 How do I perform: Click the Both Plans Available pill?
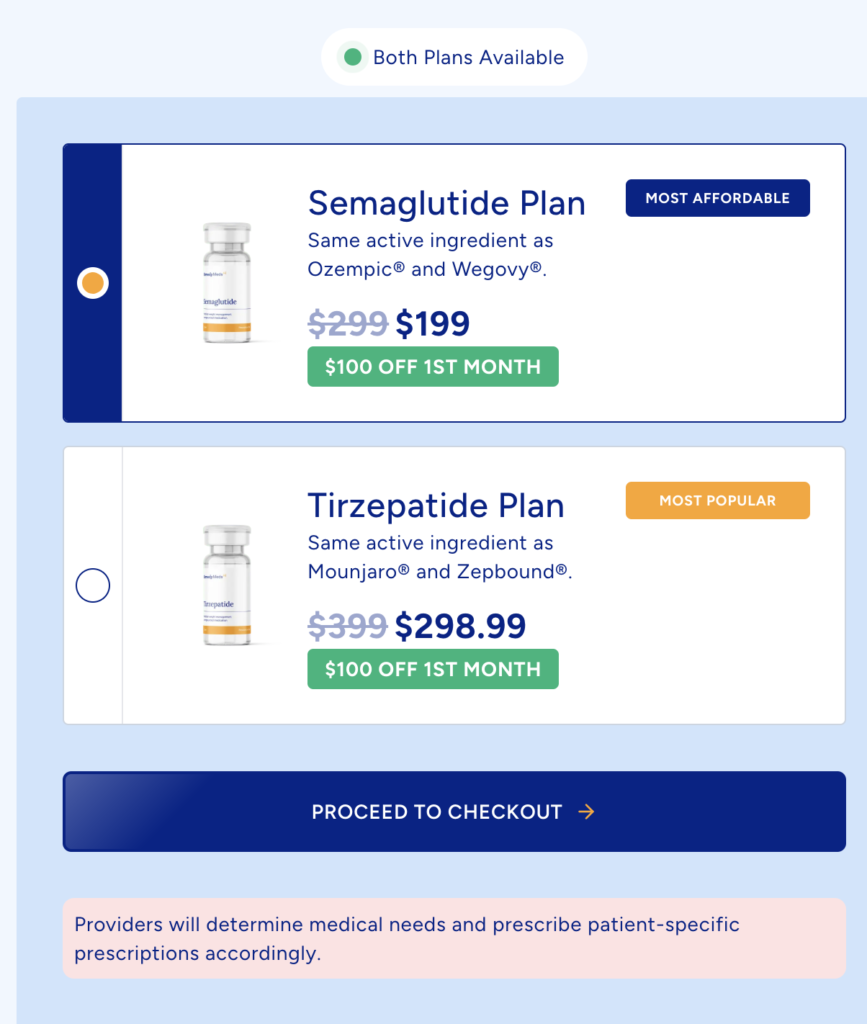(454, 57)
